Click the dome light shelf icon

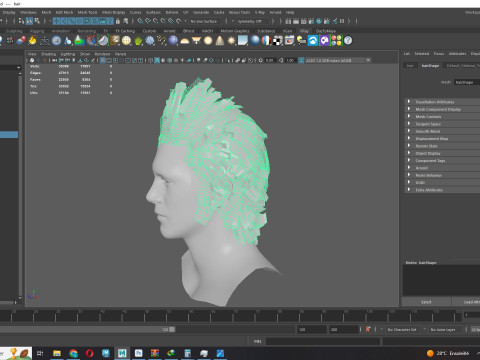(x=185, y=40)
